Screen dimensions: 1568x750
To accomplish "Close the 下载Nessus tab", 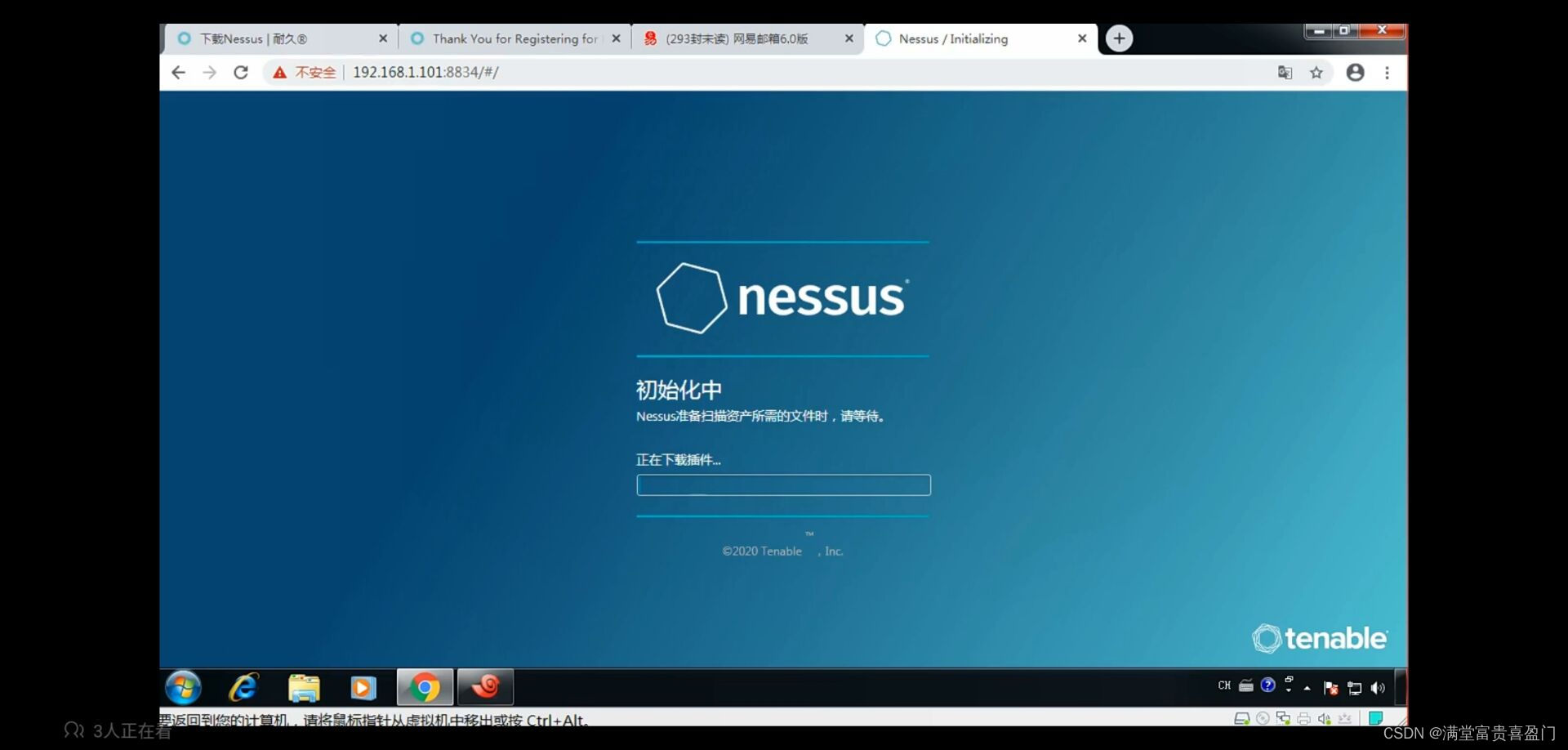I will [x=383, y=38].
